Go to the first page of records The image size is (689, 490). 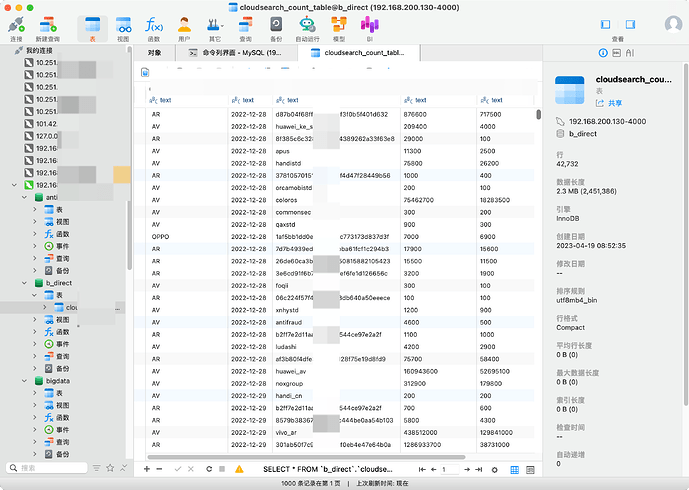pyautogui.click(x=422, y=470)
